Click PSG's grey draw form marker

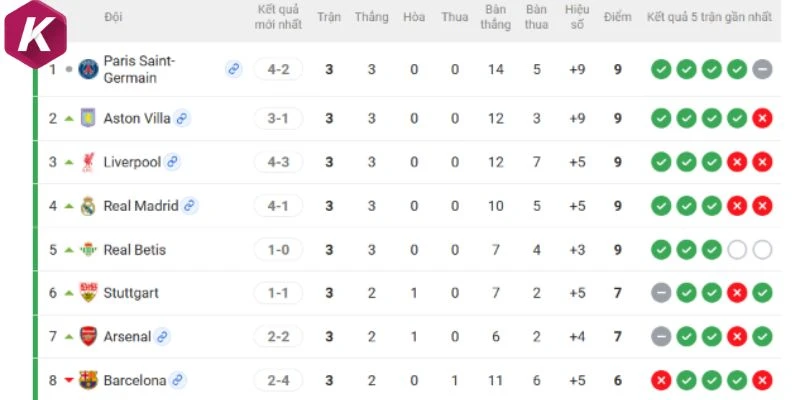point(762,69)
